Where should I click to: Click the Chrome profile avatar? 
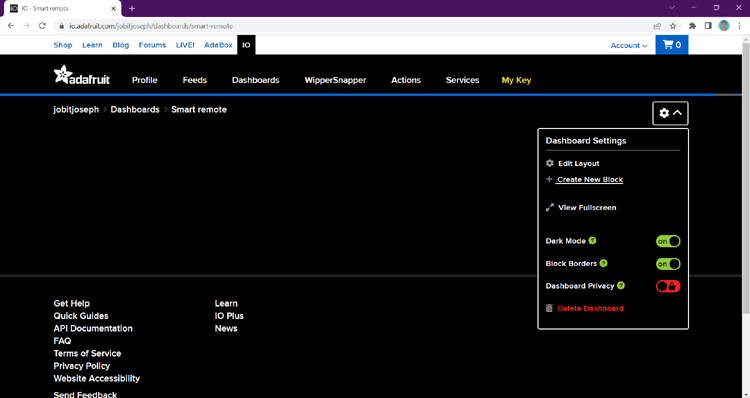point(724,26)
